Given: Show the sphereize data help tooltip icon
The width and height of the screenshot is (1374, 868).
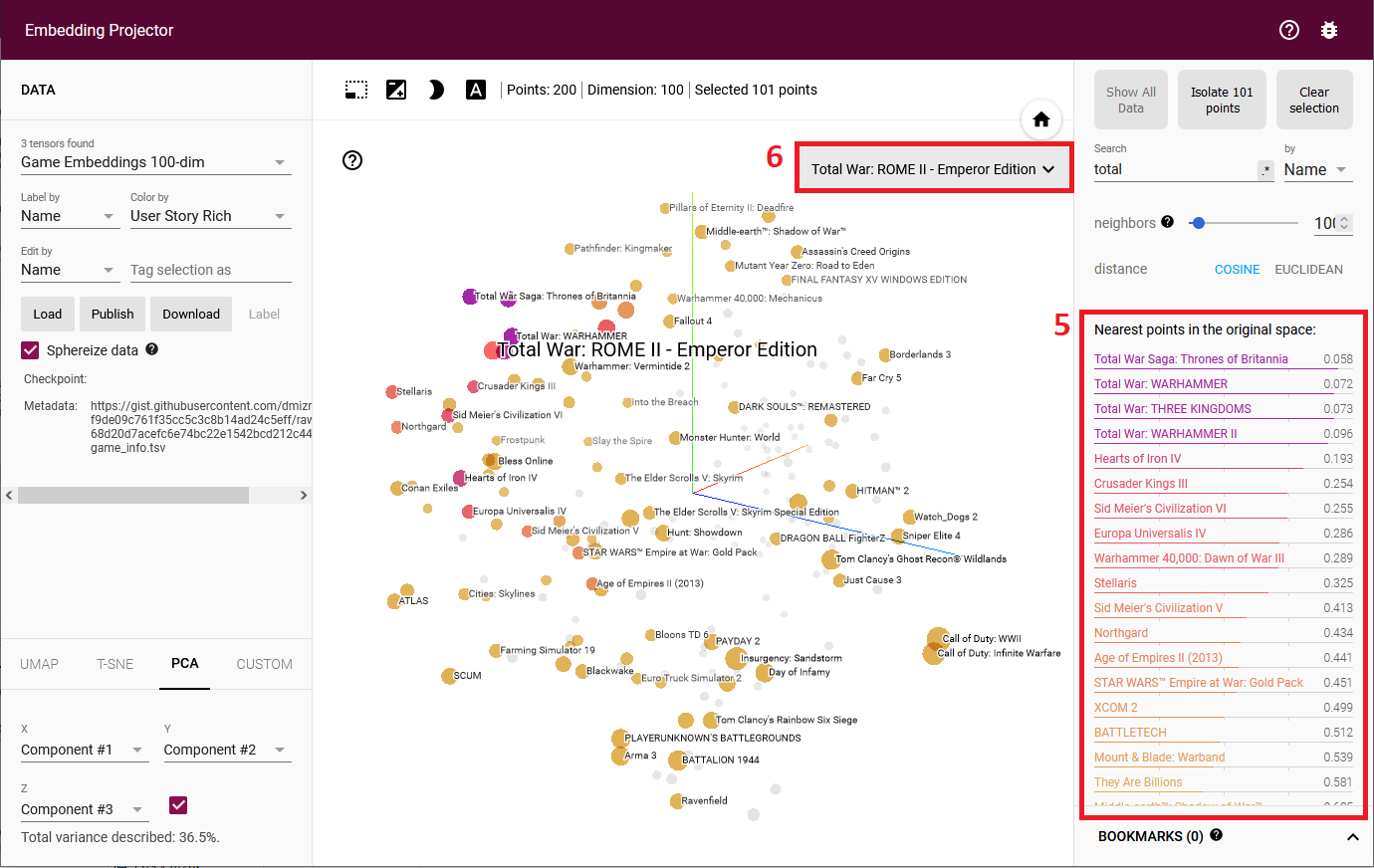Looking at the screenshot, I should pos(151,349).
